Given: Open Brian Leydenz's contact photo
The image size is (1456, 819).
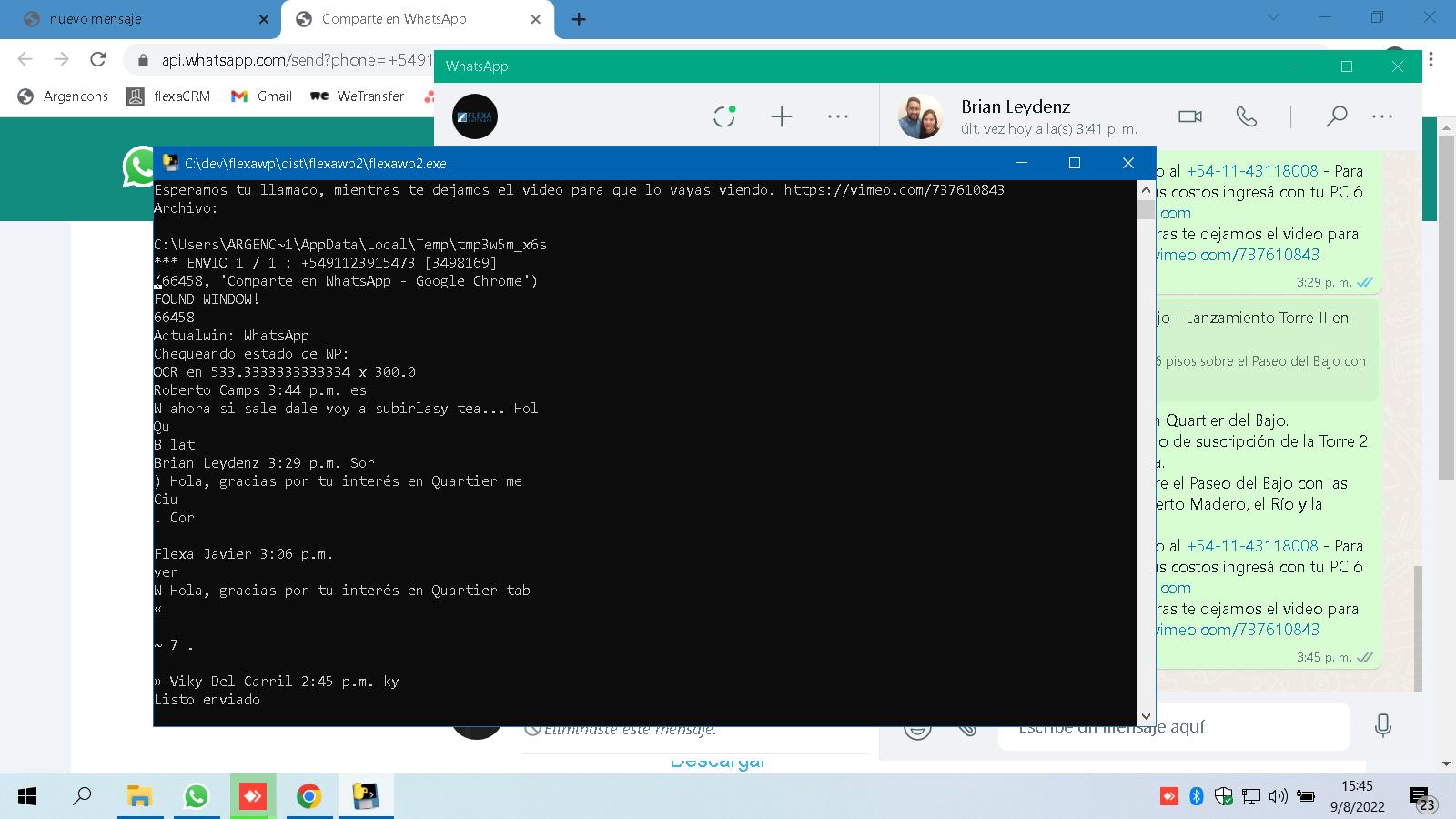Looking at the screenshot, I should [921, 116].
